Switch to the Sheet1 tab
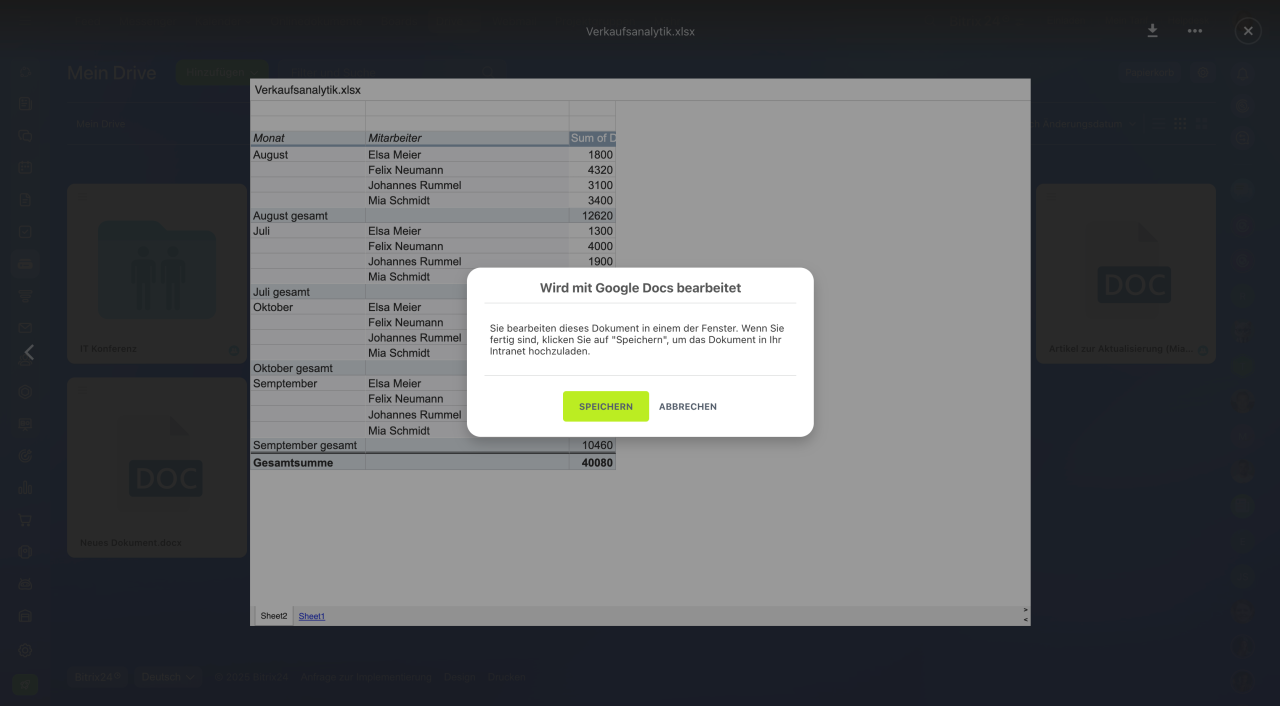The width and height of the screenshot is (1280, 706). point(312,616)
